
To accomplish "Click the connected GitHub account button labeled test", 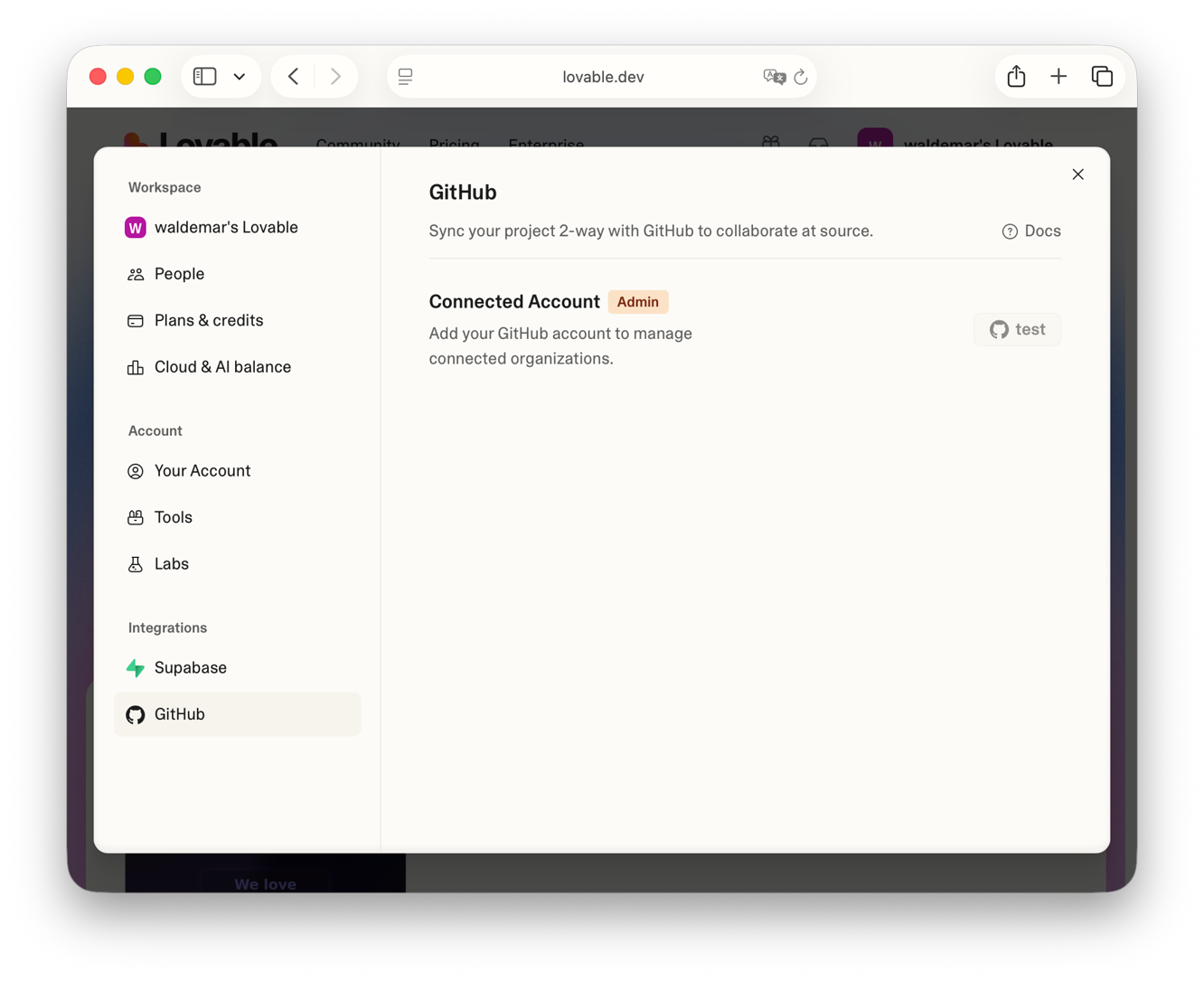I will click(x=1017, y=329).
